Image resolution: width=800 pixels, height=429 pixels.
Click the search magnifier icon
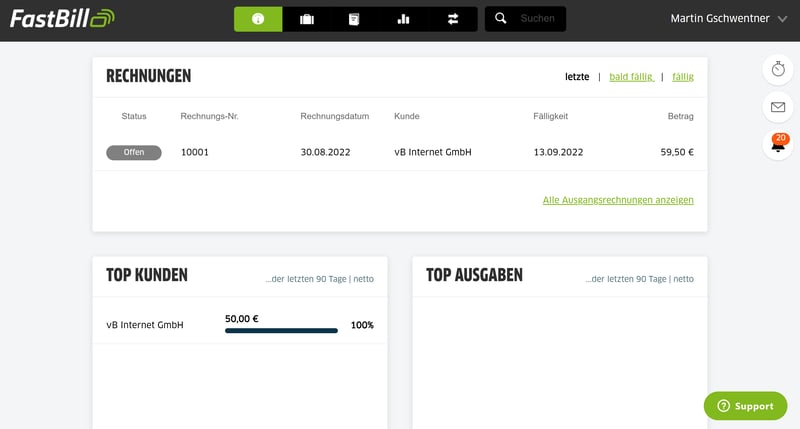[501, 18]
